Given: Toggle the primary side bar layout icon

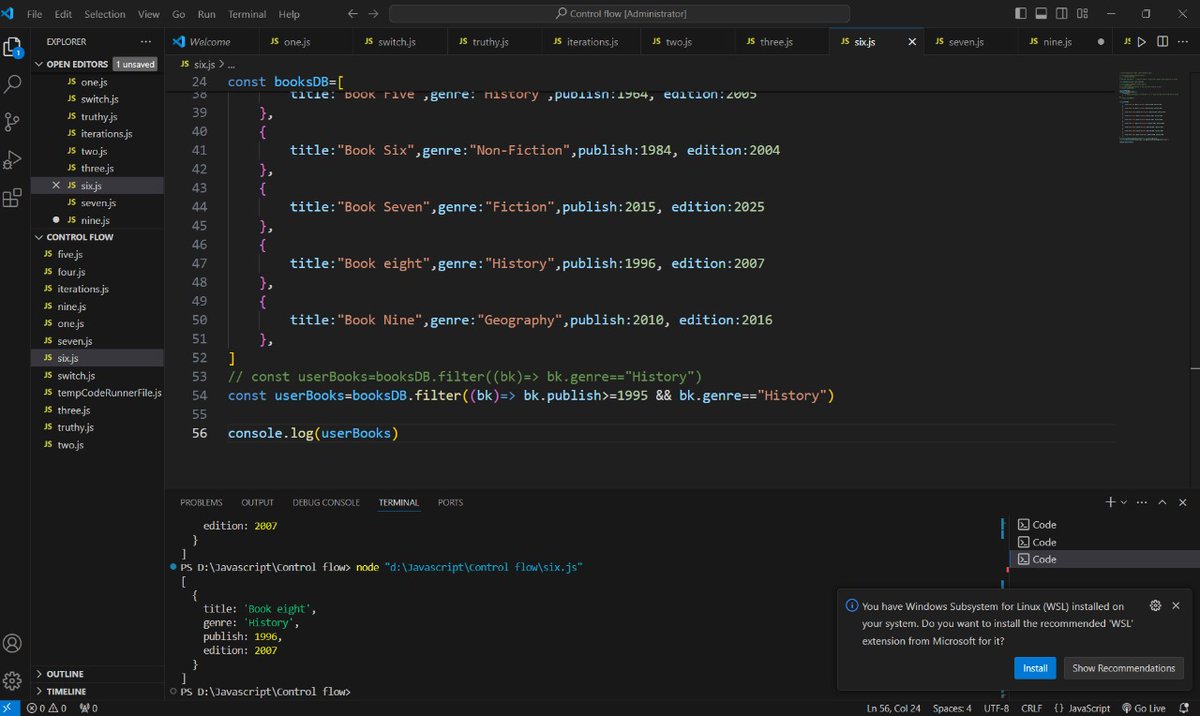Looking at the screenshot, I should (x=1020, y=14).
